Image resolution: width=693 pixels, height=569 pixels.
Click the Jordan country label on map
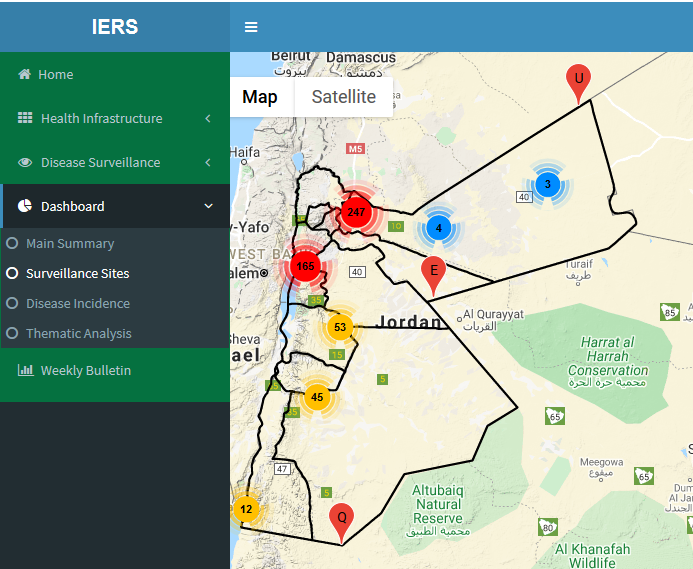pyautogui.click(x=409, y=322)
